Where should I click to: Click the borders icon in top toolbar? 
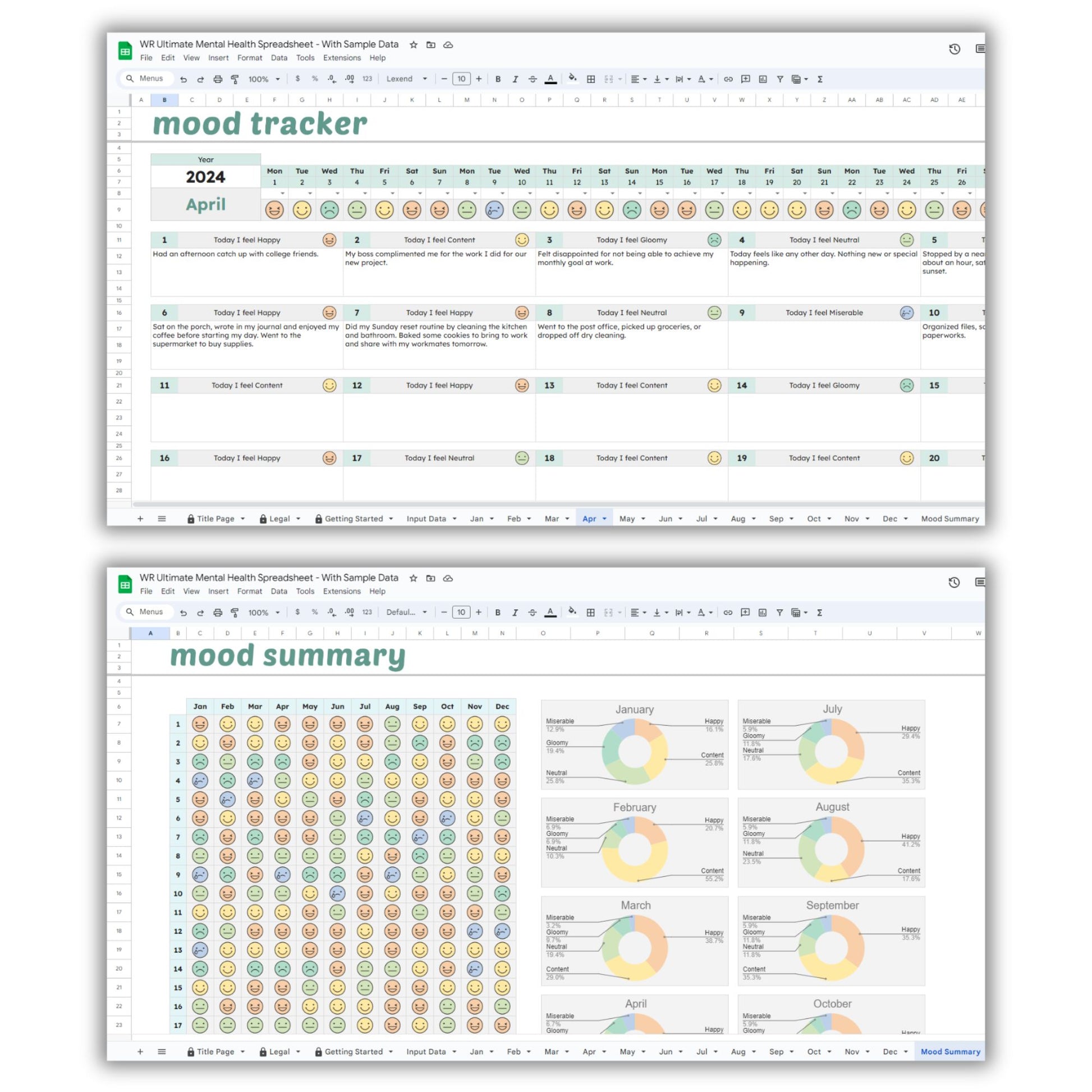click(x=591, y=79)
